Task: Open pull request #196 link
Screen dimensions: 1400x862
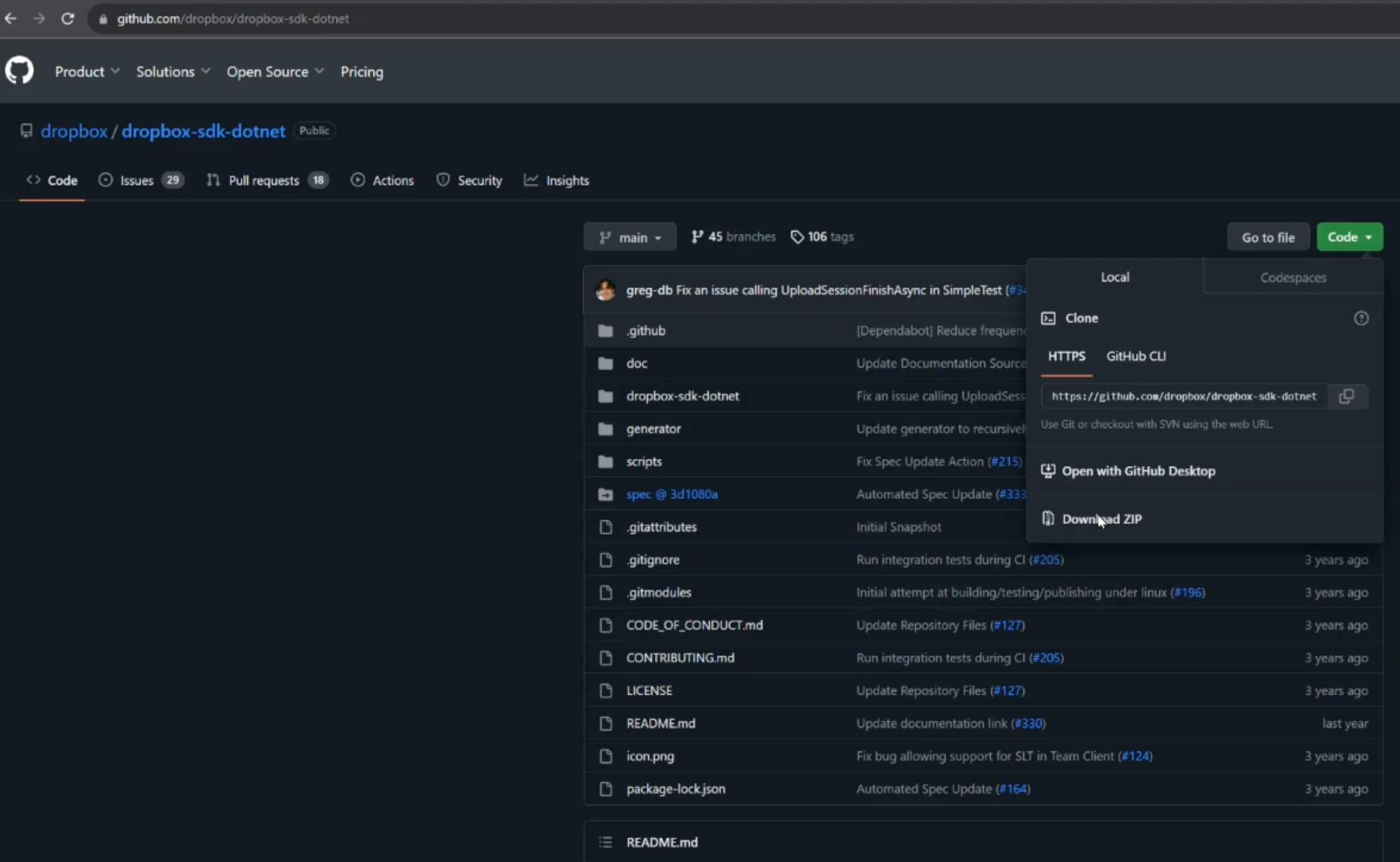Action: pos(1188,592)
